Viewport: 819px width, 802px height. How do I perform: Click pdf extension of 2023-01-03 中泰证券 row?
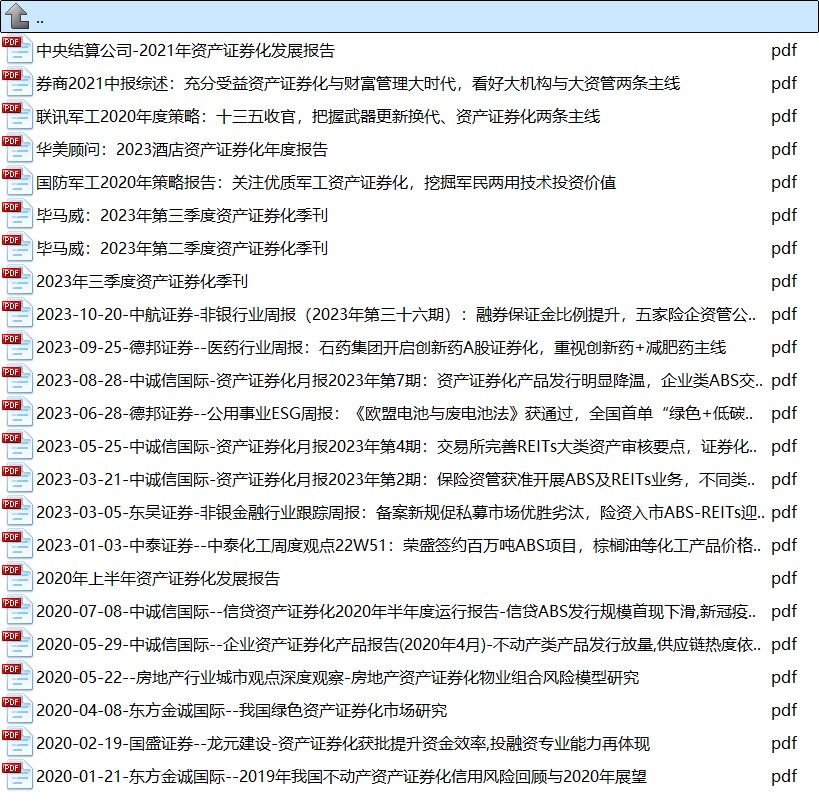[x=784, y=545]
